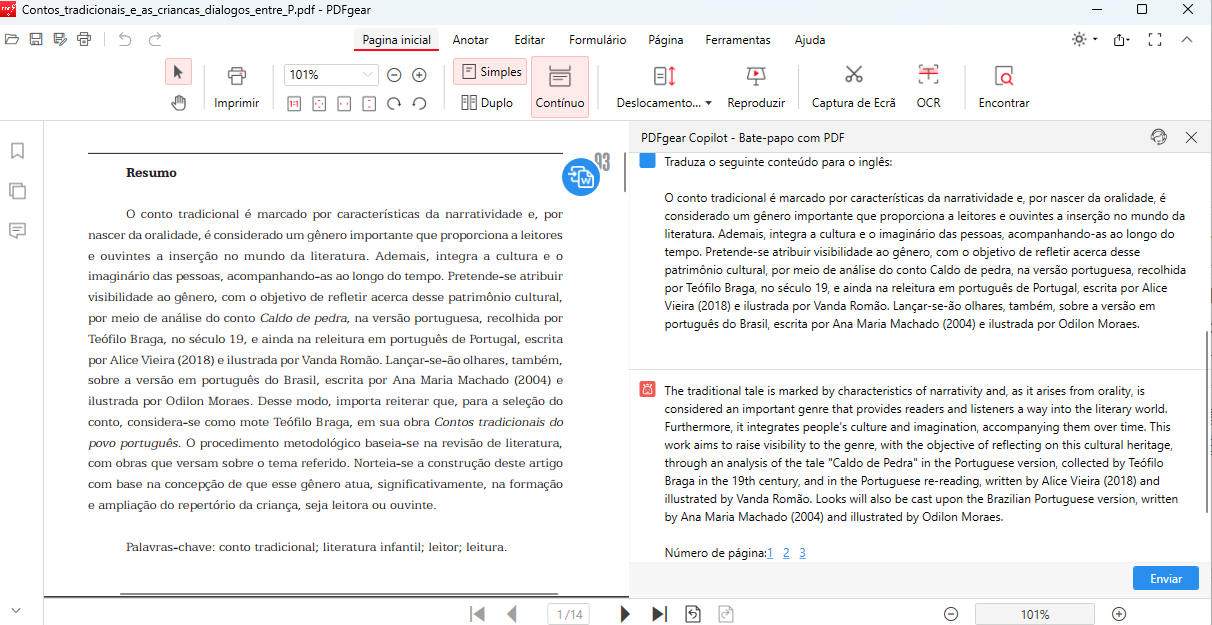Open the zoom percentage dropdown
The image size is (1212, 625).
[366, 73]
